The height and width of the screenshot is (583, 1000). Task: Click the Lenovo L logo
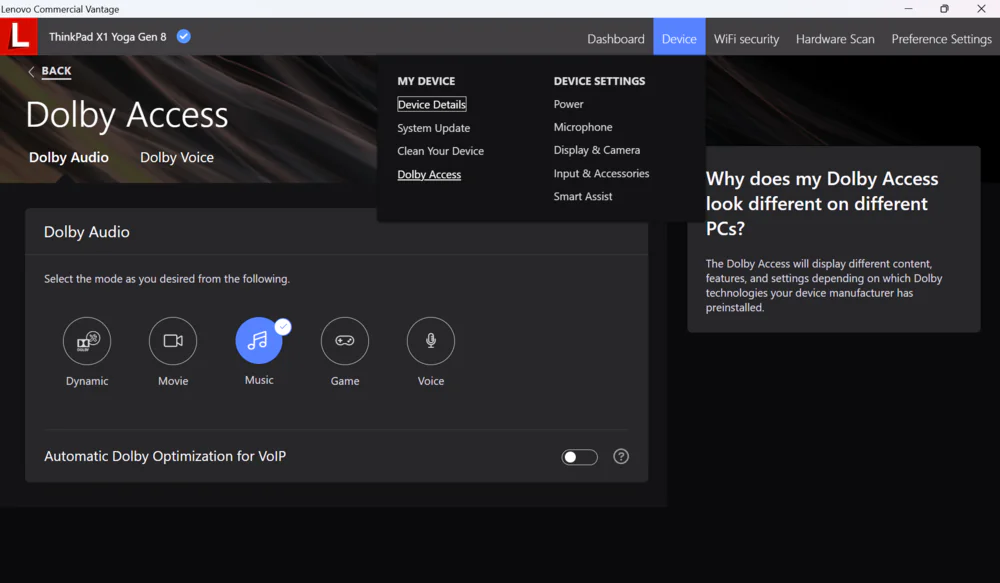18,36
